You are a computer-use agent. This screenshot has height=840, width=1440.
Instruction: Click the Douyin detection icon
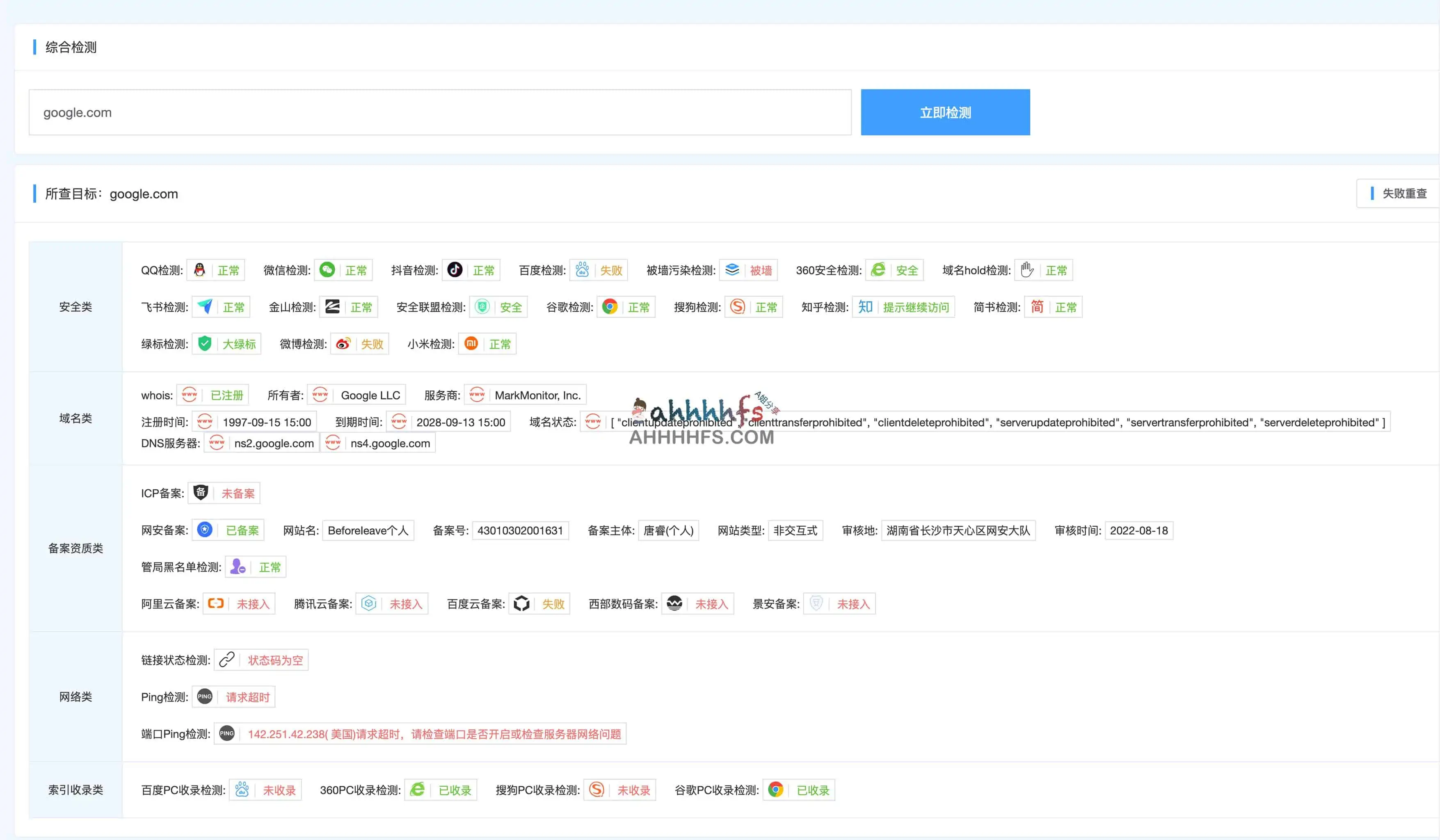[x=455, y=270]
